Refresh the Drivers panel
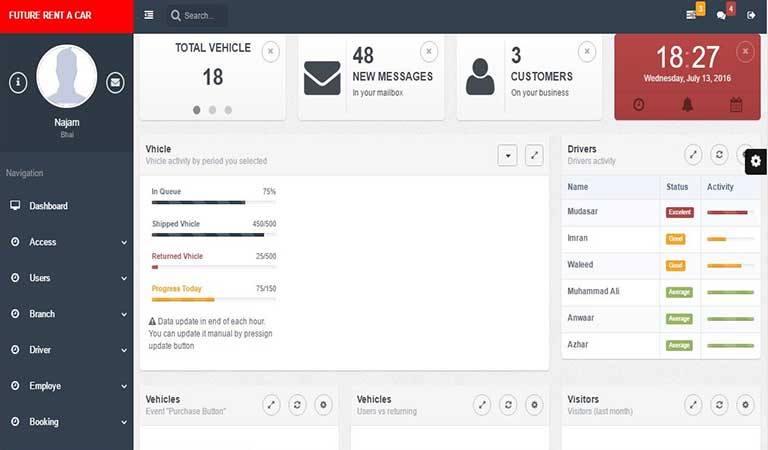The height and width of the screenshot is (450, 768). [x=719, y=155]
